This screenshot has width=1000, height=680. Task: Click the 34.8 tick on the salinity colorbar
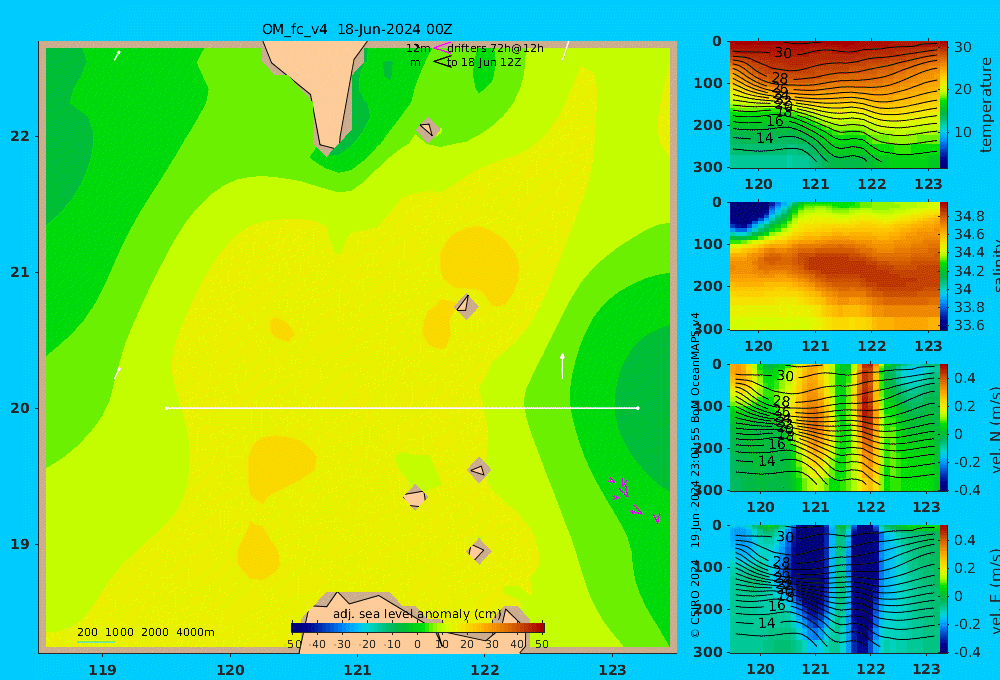[969, 216]
